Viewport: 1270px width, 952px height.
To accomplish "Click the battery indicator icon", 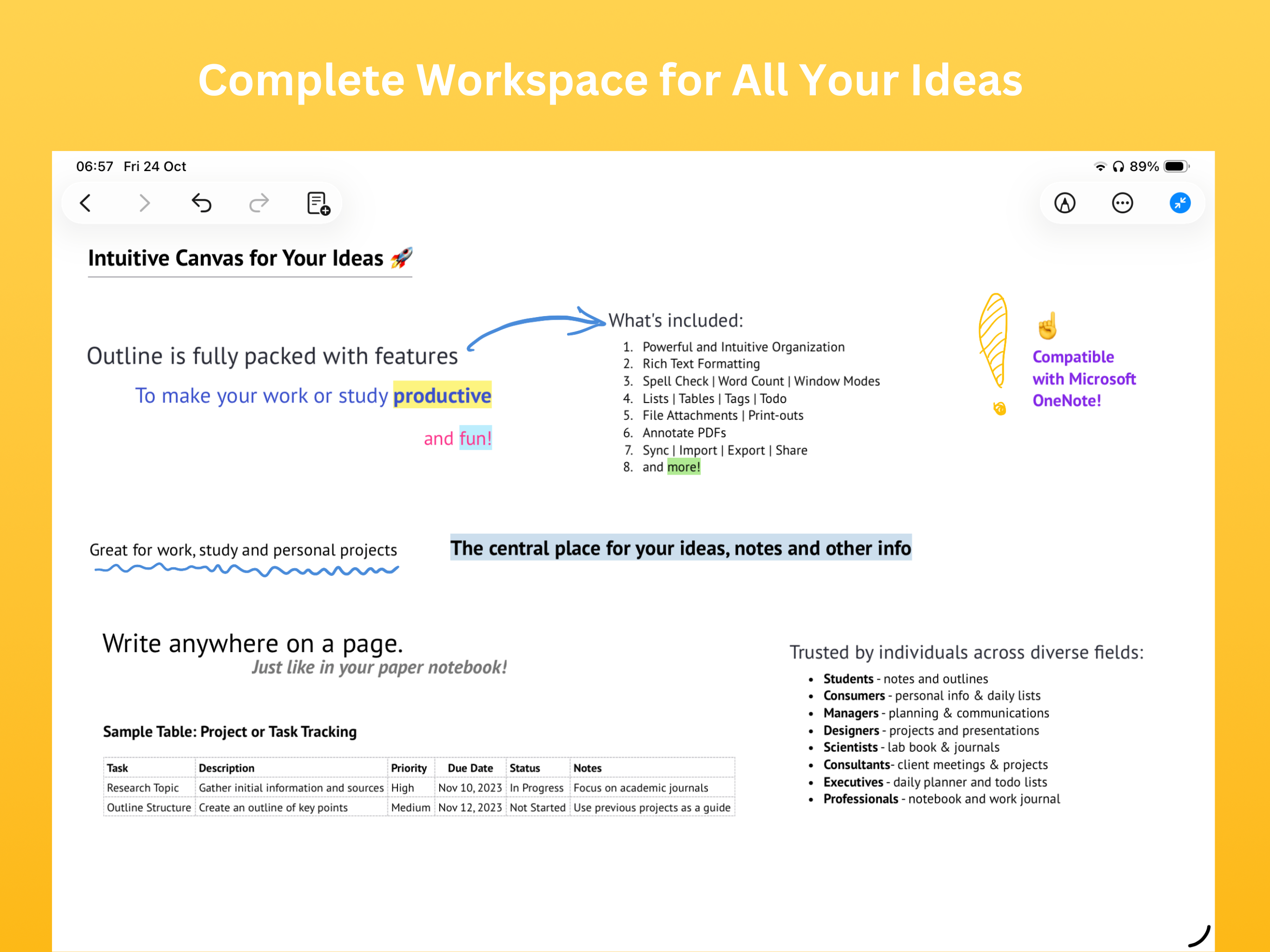I will (1175, 166).
